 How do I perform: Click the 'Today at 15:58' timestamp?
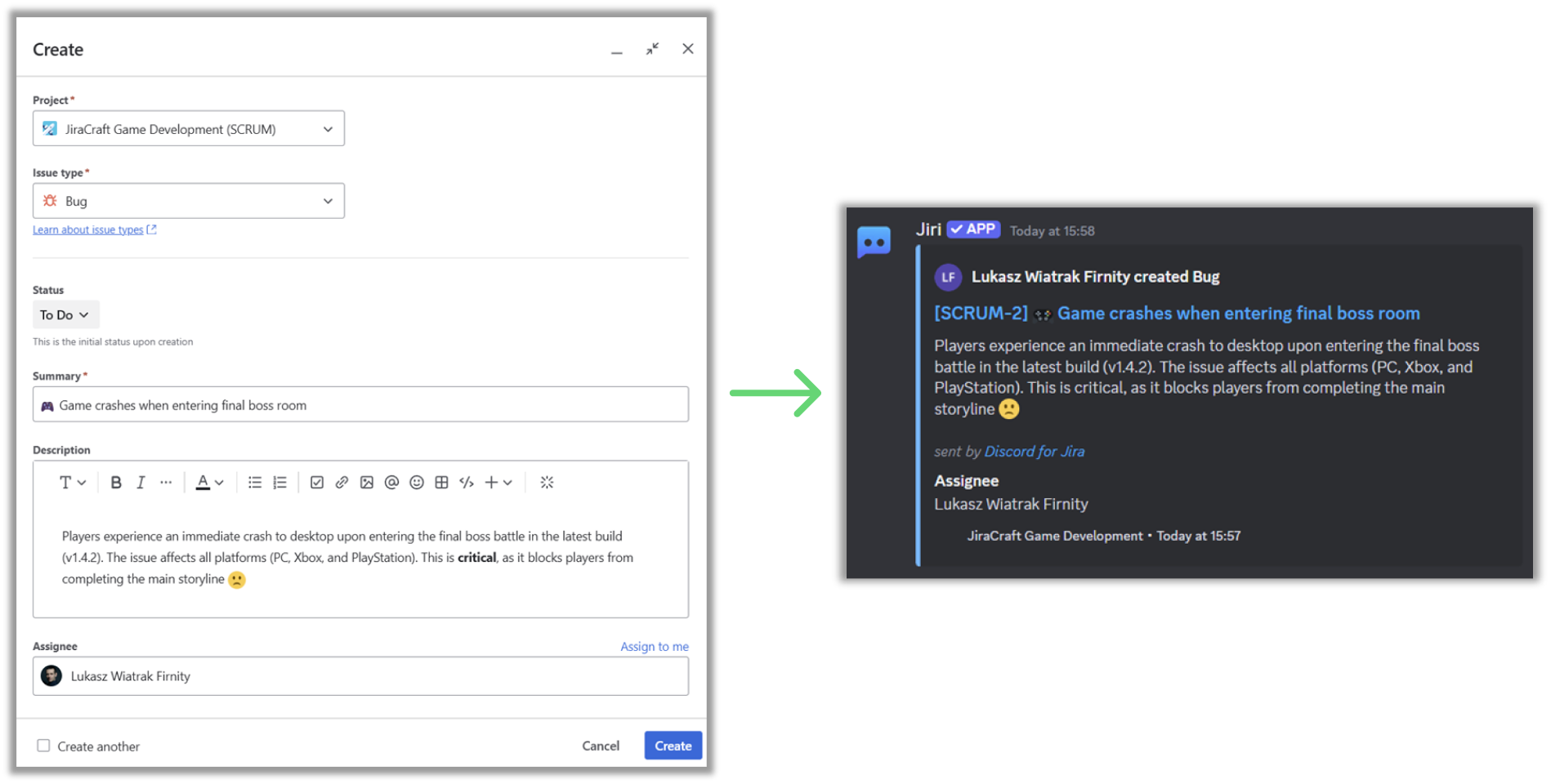[x=1053, y=231]
